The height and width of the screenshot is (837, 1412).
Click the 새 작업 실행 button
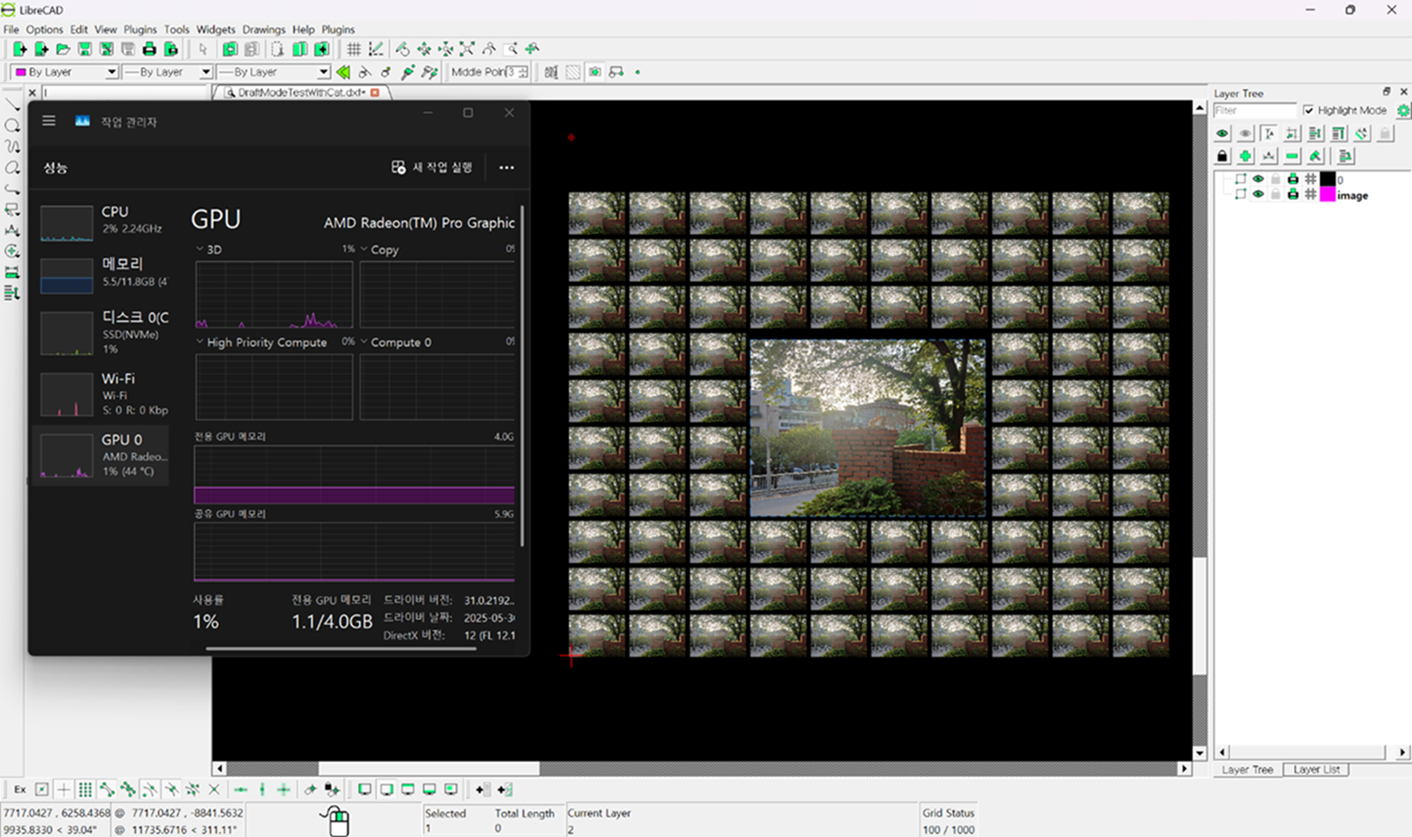click(x=432, y=168)
